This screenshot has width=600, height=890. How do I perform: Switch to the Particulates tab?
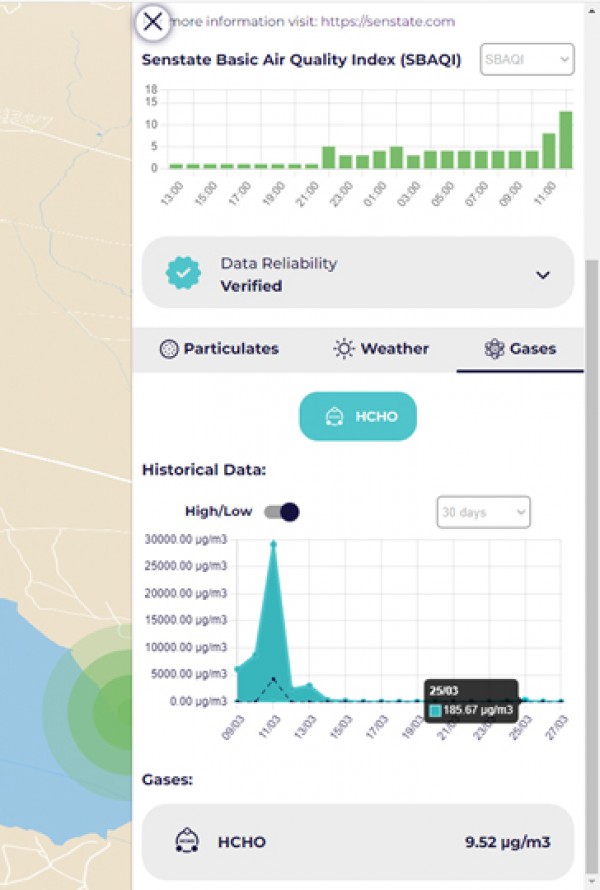[219, 349]
